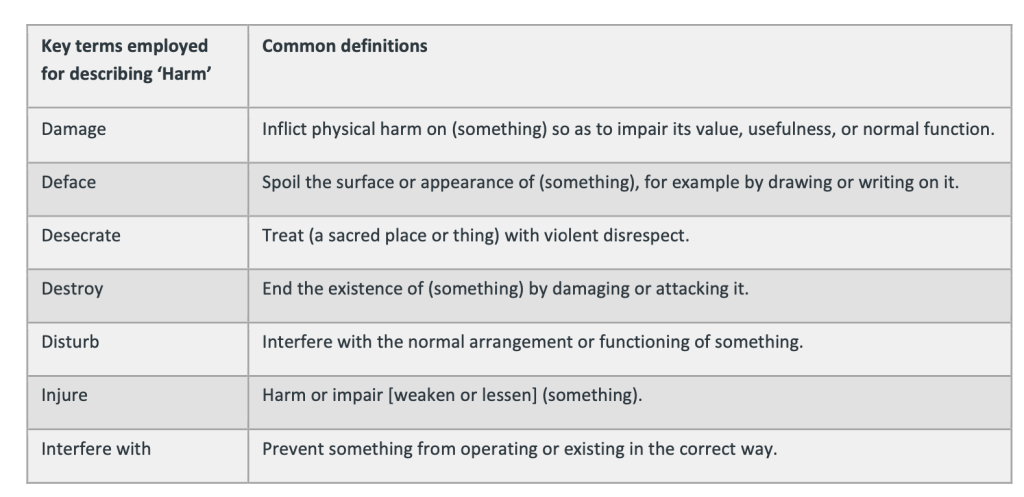Screen dimensions: 1024x497
Task: Click the definition starting 'Inflict physical harm'
Action: 627,131
